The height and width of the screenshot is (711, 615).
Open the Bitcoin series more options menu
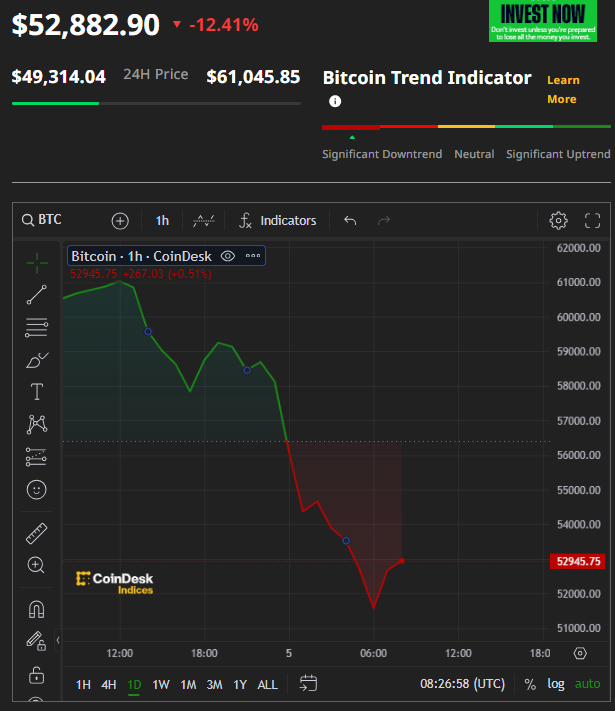point(253,256)
